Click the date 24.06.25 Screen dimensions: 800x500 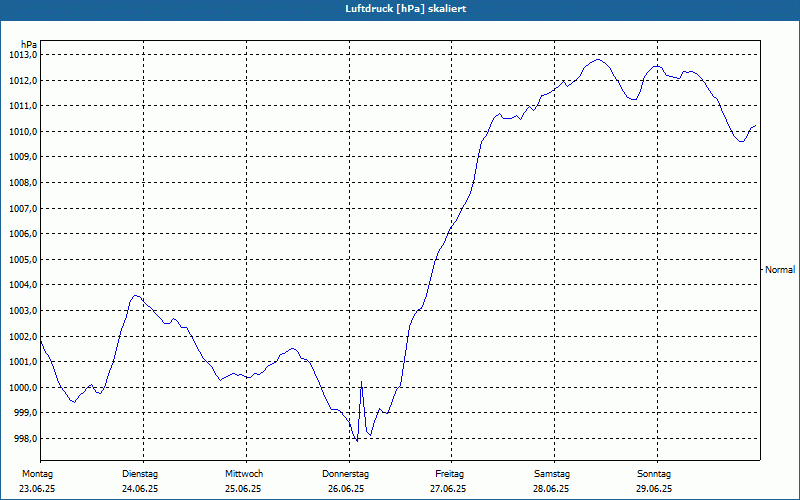(140, 489)
